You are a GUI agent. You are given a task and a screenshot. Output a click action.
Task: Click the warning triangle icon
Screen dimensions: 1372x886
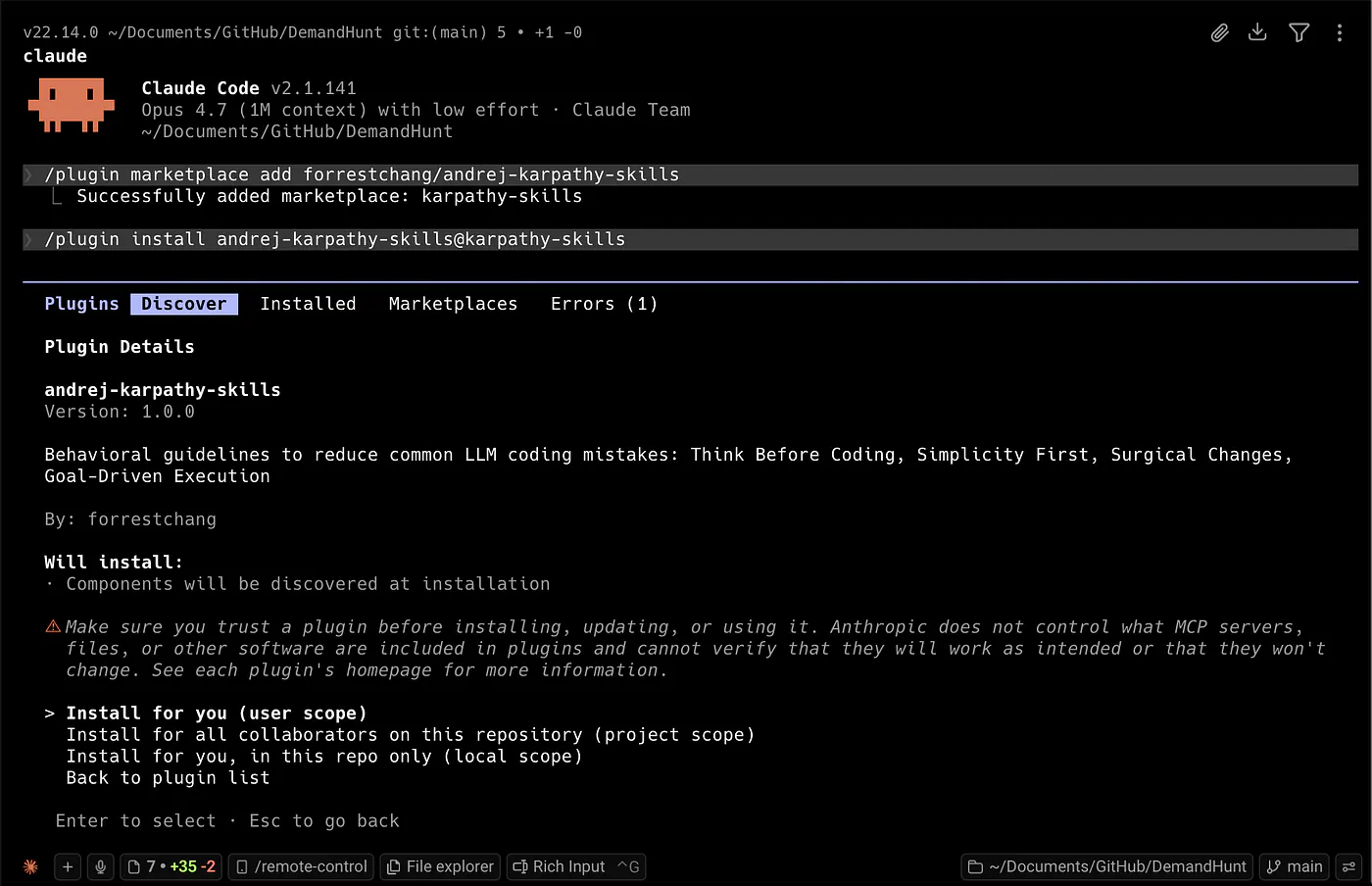point(53,627)
